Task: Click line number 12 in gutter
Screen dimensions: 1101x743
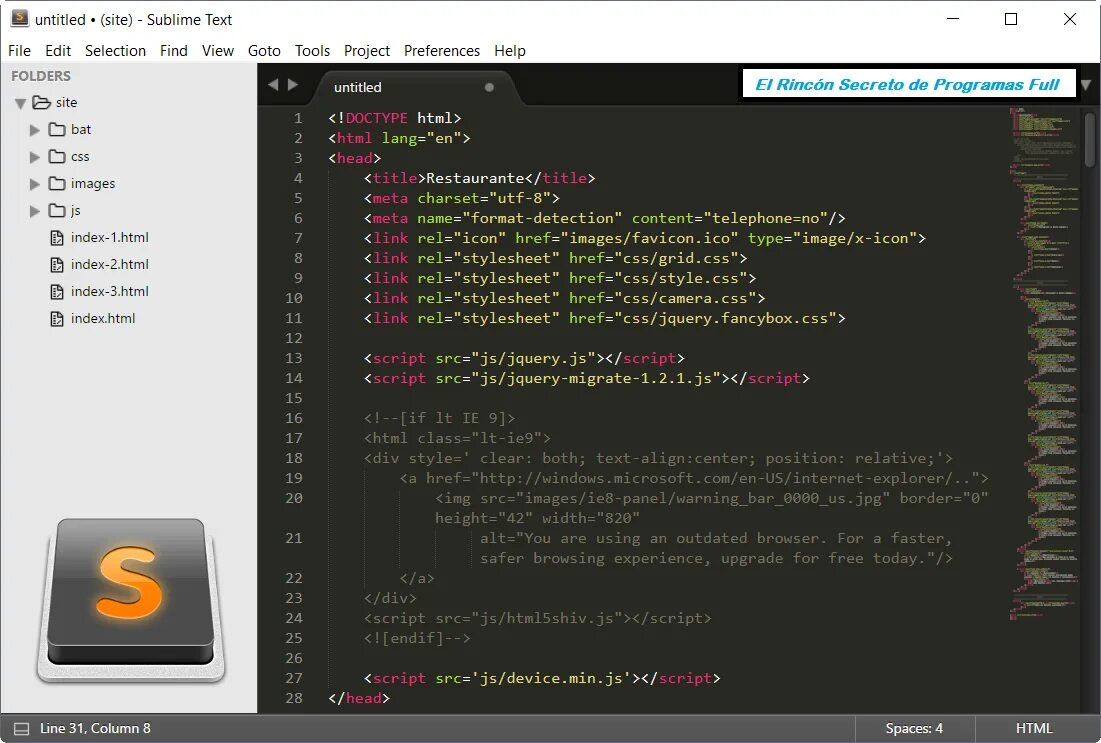Action: tap(294, 338)
